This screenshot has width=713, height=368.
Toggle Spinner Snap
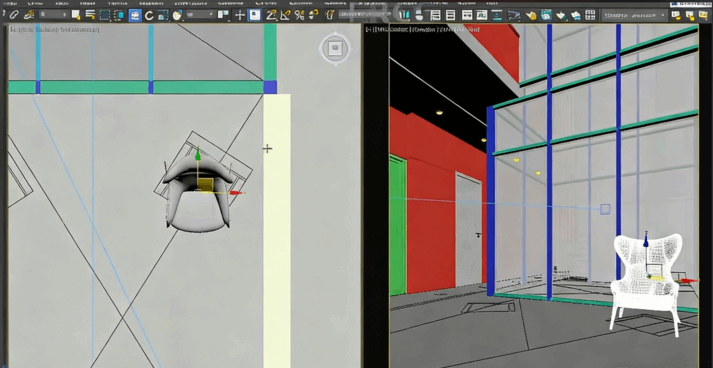(x=313, y=15)
